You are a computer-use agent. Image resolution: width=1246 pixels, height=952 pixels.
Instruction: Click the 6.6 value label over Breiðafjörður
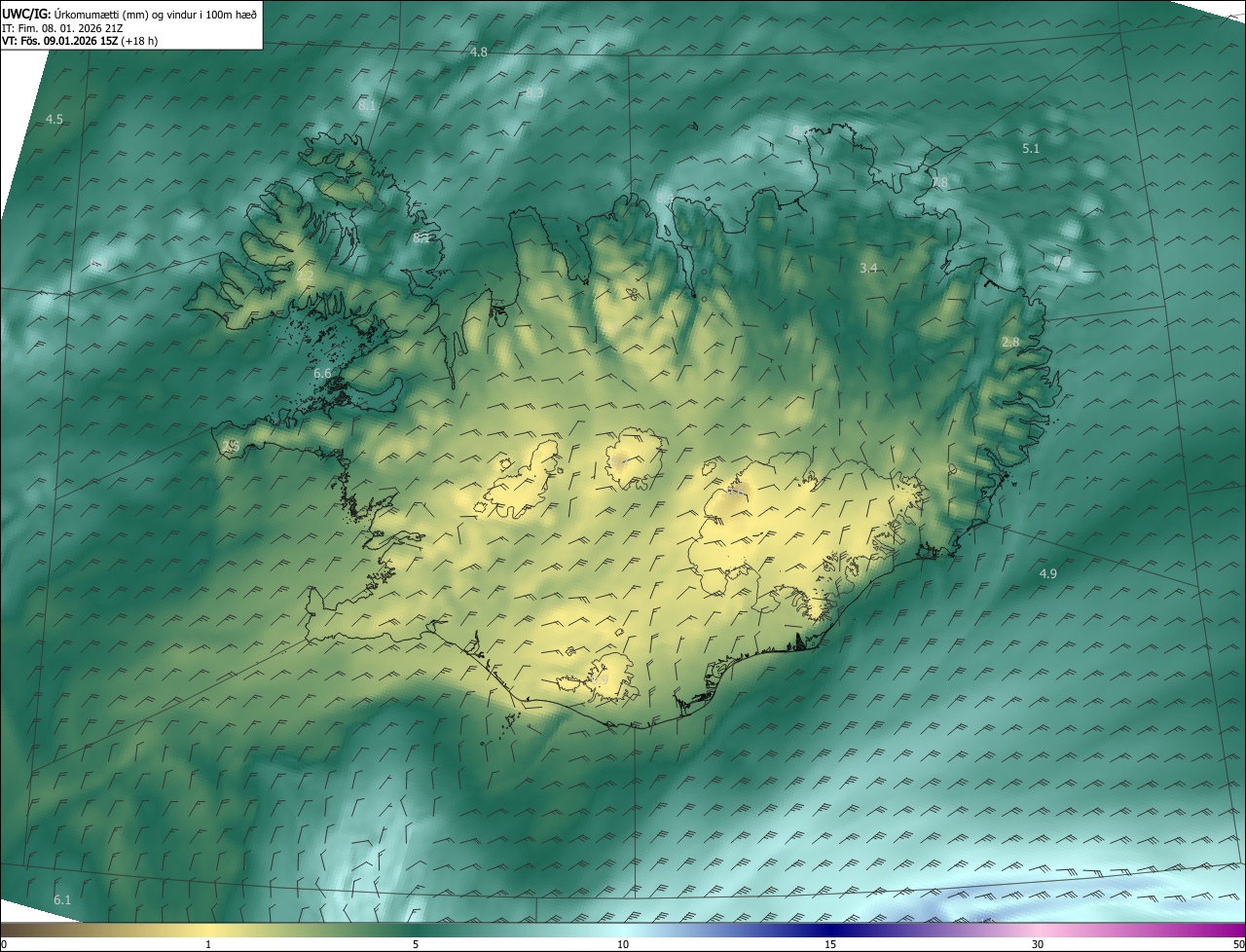coord(323,373)
